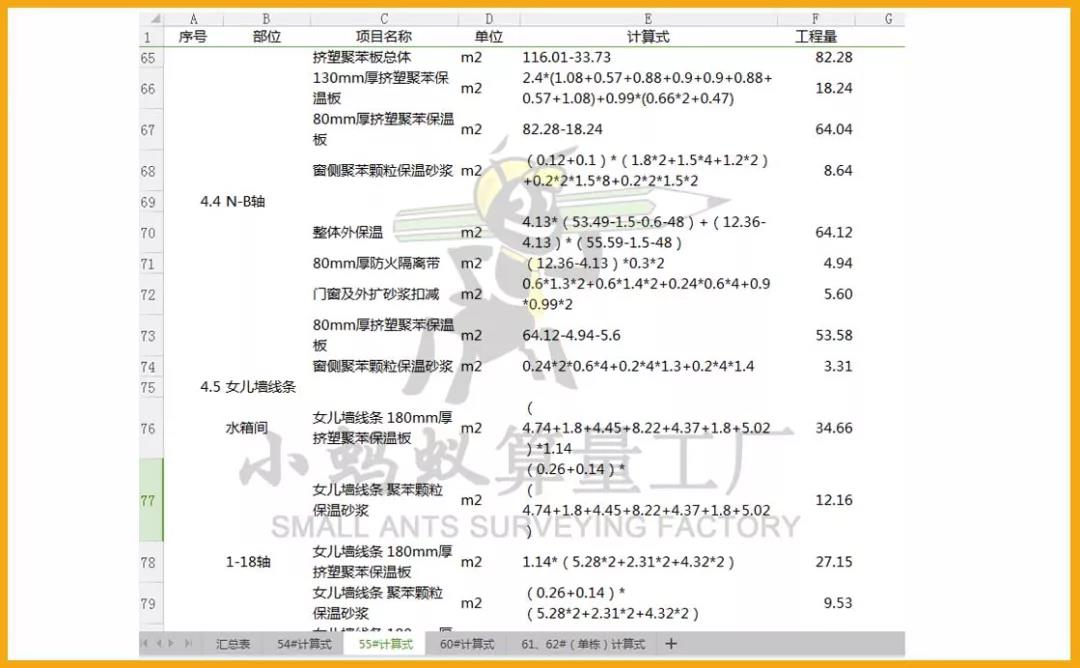Click the last sheet navigation arrow

[x=186, y=644]
